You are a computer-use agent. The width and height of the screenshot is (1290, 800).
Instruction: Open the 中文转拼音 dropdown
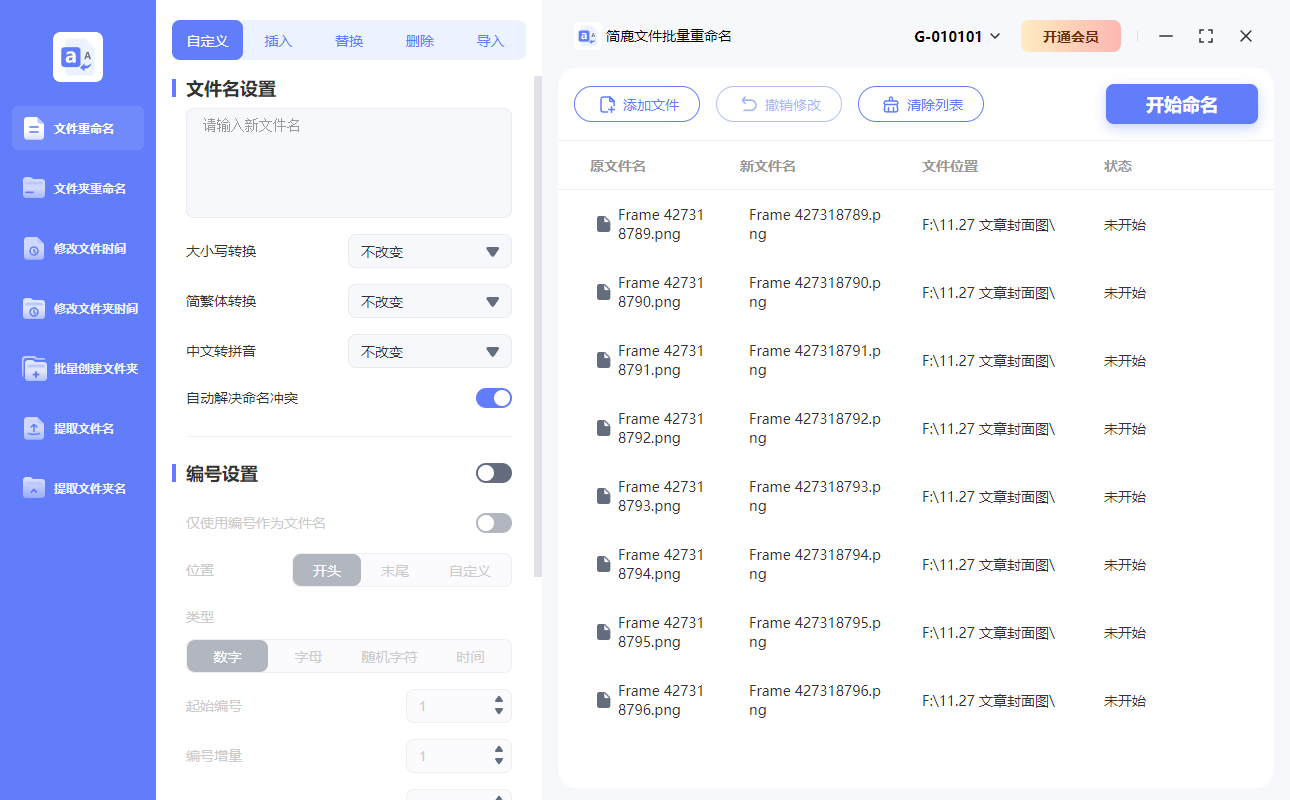(x=429, y=351)
